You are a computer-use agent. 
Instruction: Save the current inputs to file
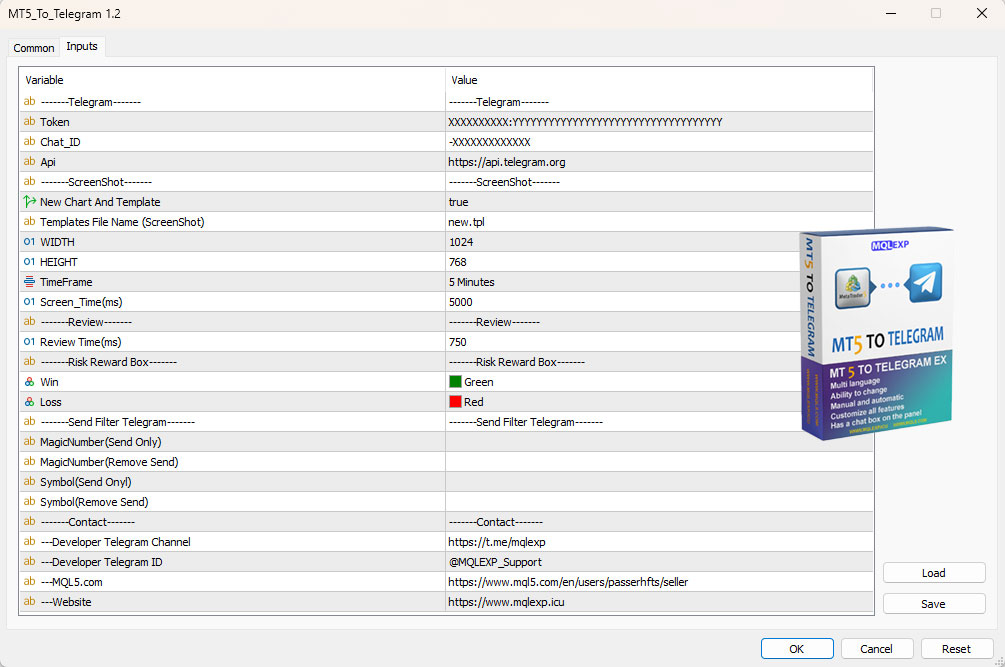click(x=934, y=604)
